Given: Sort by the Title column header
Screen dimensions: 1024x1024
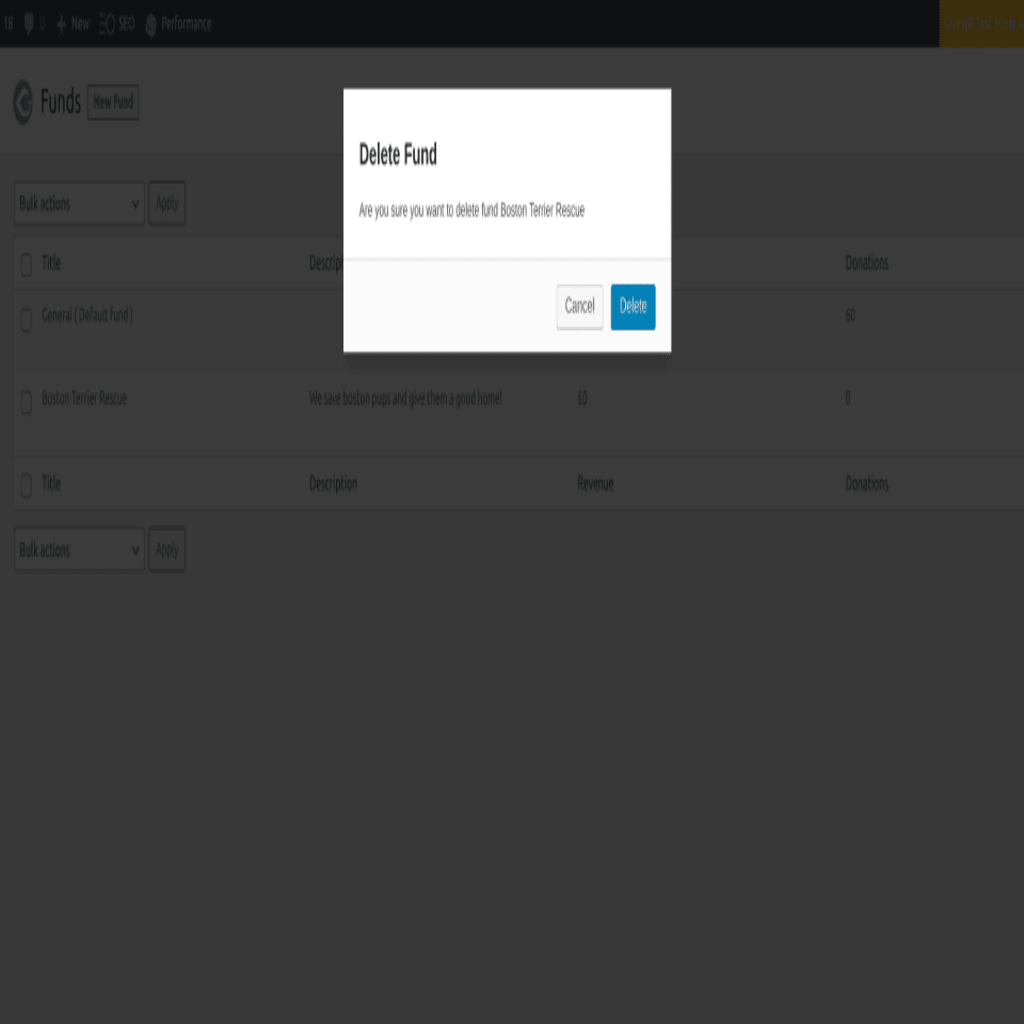Looking at the screenshot, I should pyautogui.click(x=51, y=263).
